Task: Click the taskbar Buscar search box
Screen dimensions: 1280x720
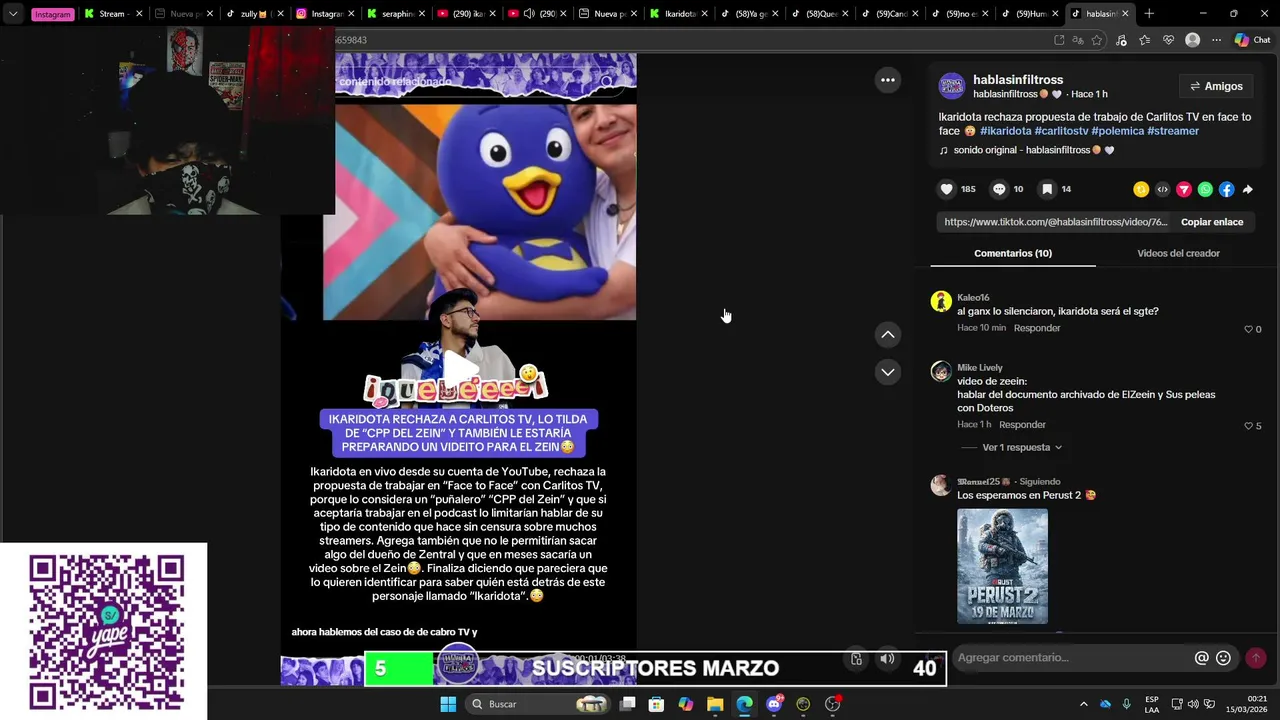Action: (x=540, y=704)
